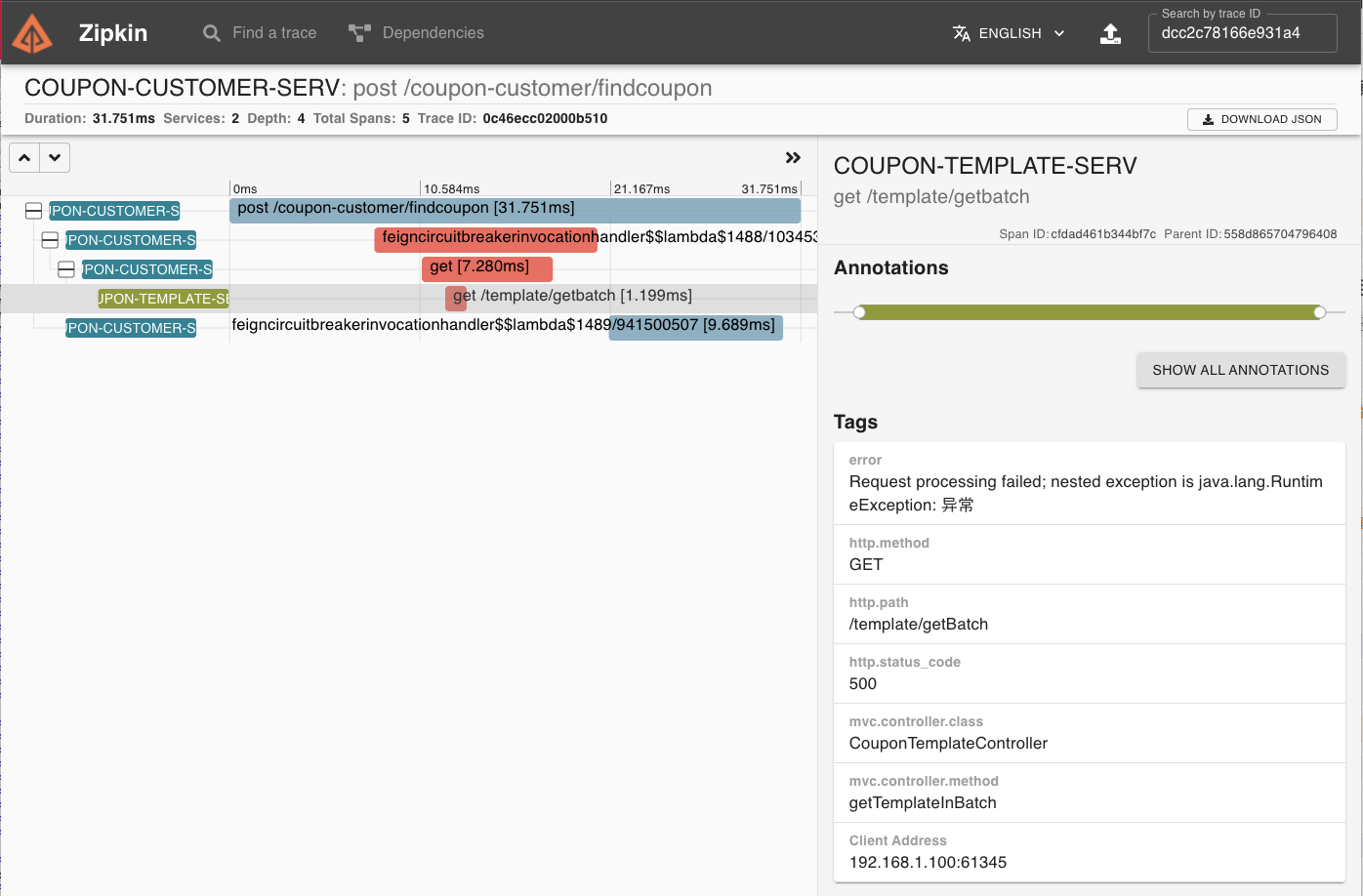Collapse the third-level get span node
The height and width of the screenshot is (896, 1363).
pyautogui.click(x=66, y=269)
